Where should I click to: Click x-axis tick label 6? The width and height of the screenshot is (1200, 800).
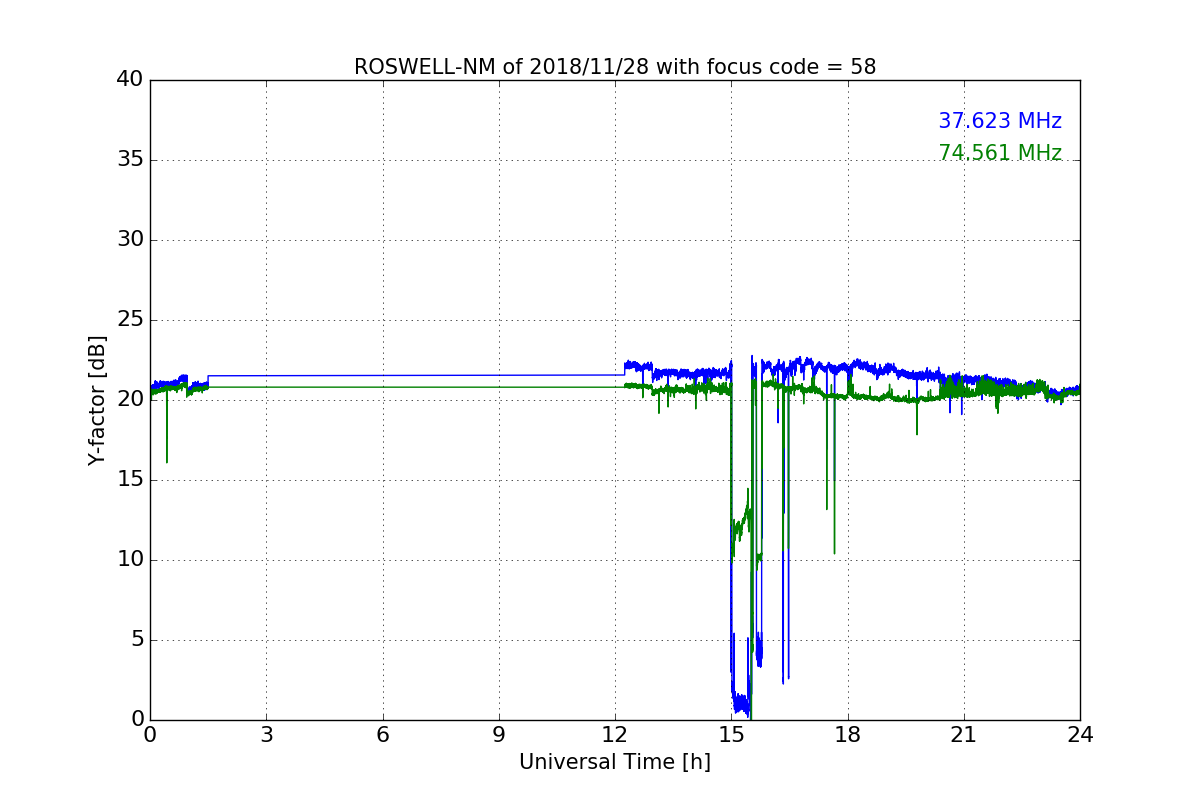pyautogui.click(x=383, y=735)
